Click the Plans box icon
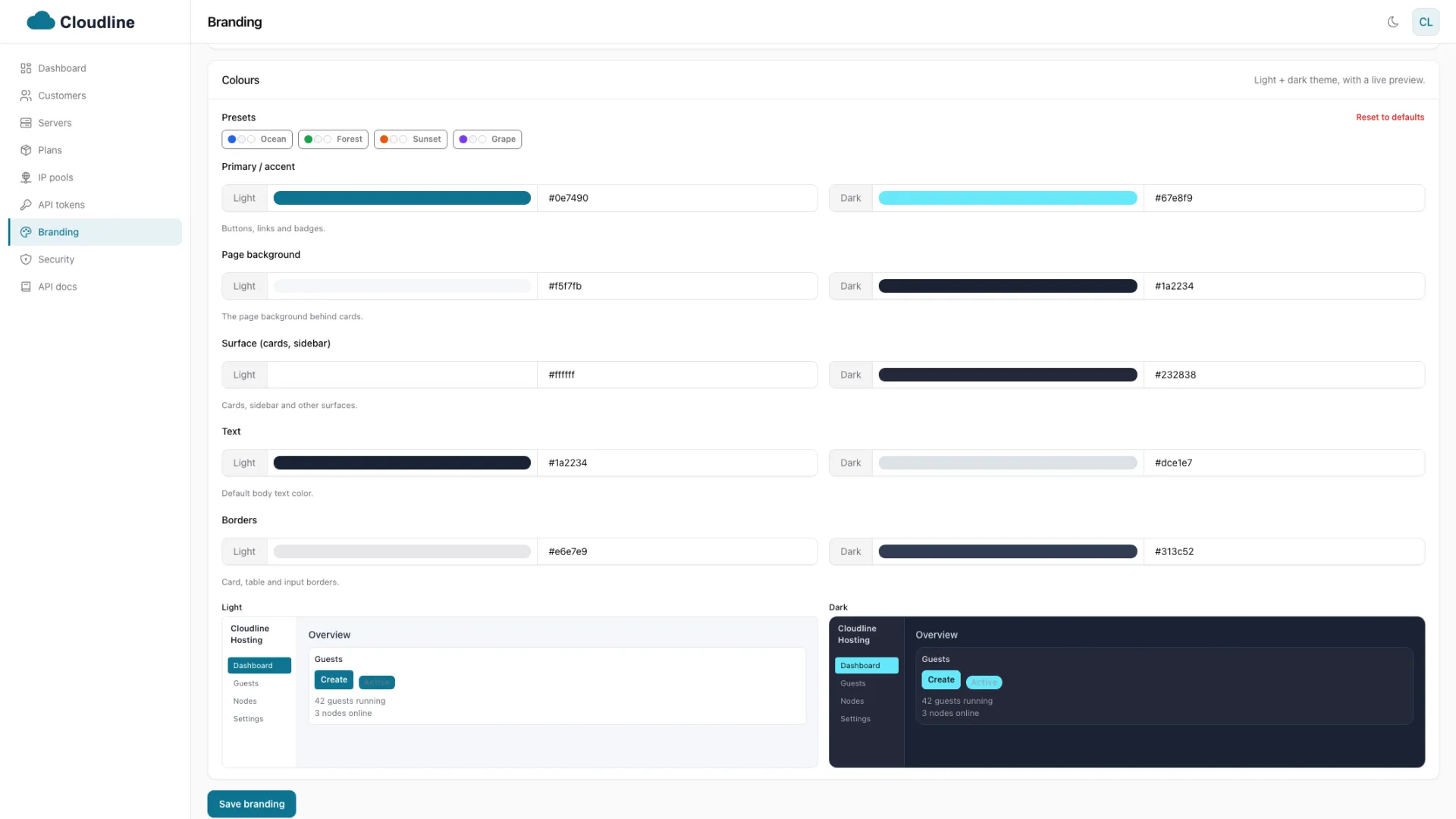Screen dimensions: 1456x819 click(x=26, y=150)
